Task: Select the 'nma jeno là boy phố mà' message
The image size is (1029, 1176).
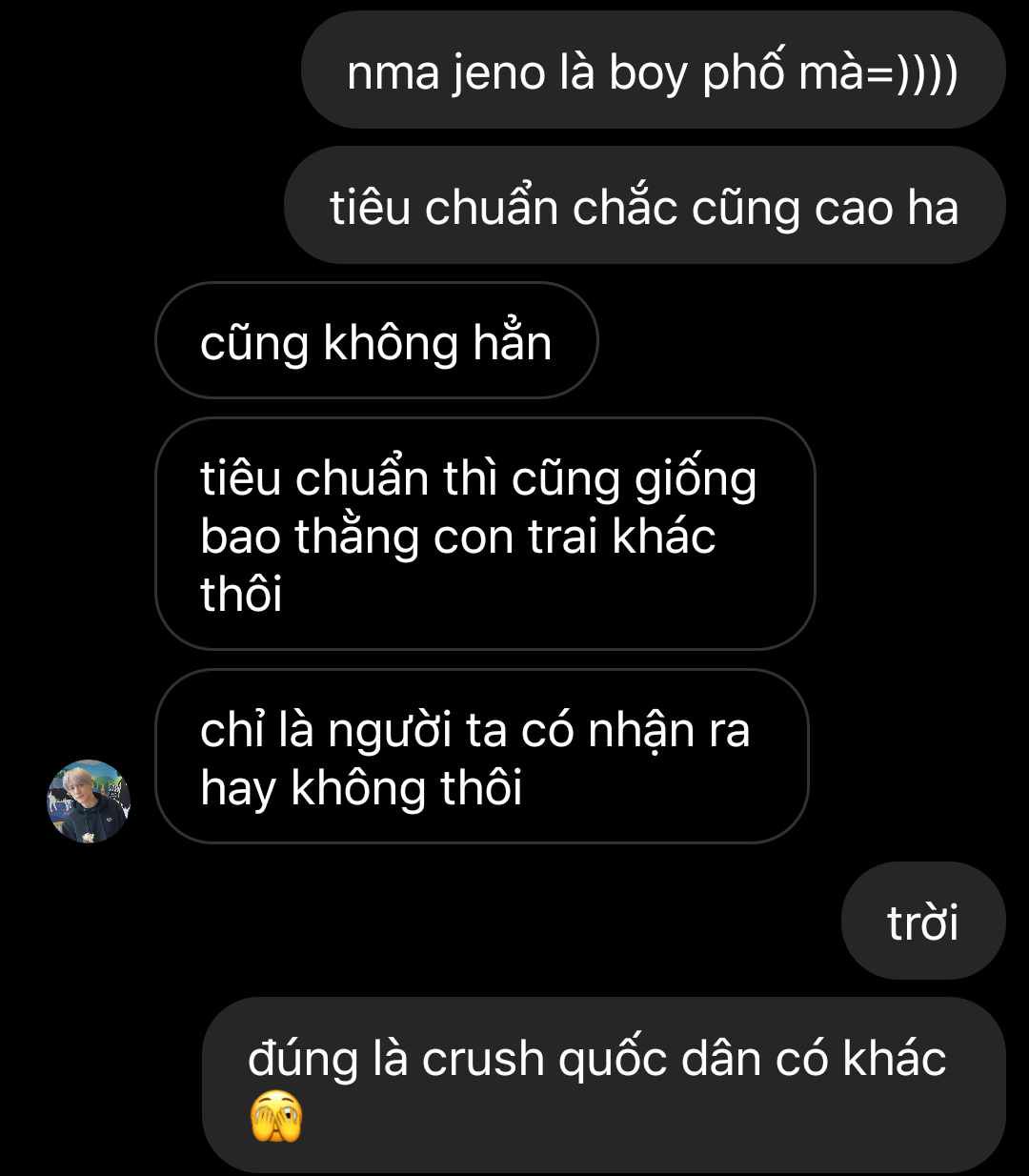Action: click(x=654, y=71)
